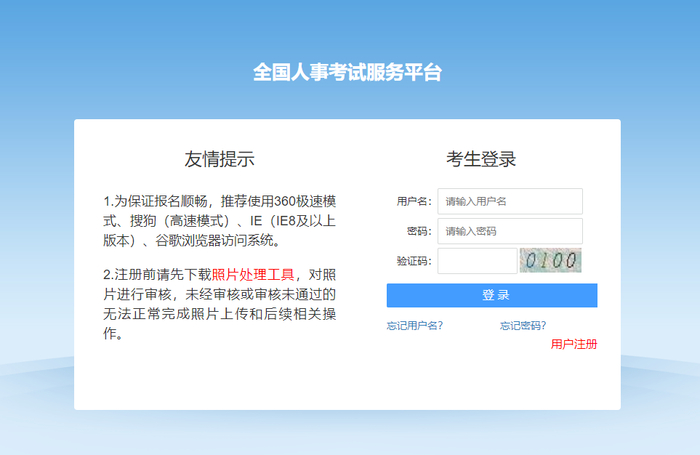This screenshot has height=455, width=700.
Task: Click the 验证码 input box
Action: [x=477, y=261]
